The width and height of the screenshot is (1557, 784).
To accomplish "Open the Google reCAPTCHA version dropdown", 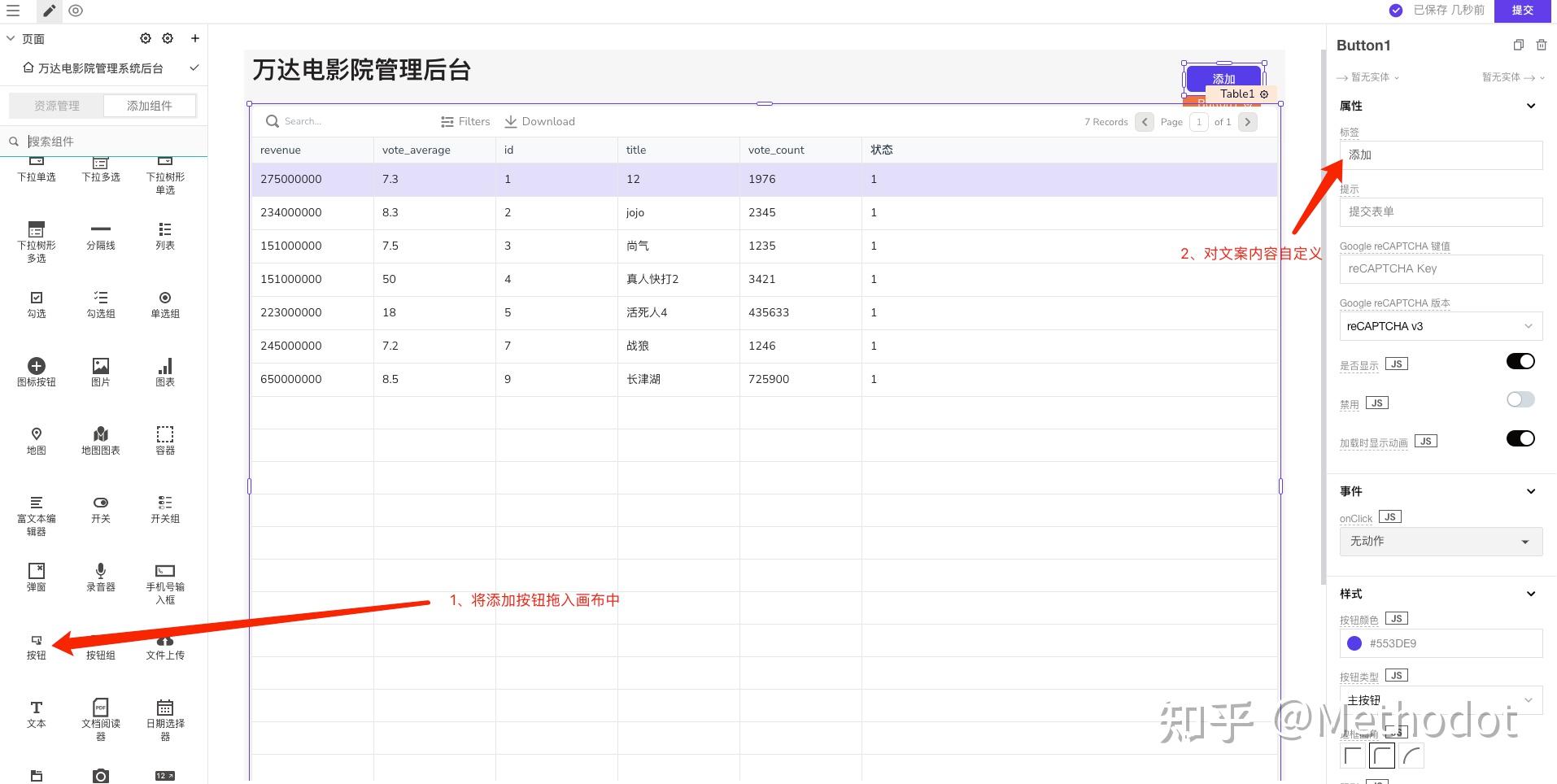I will coord(1441,326).
